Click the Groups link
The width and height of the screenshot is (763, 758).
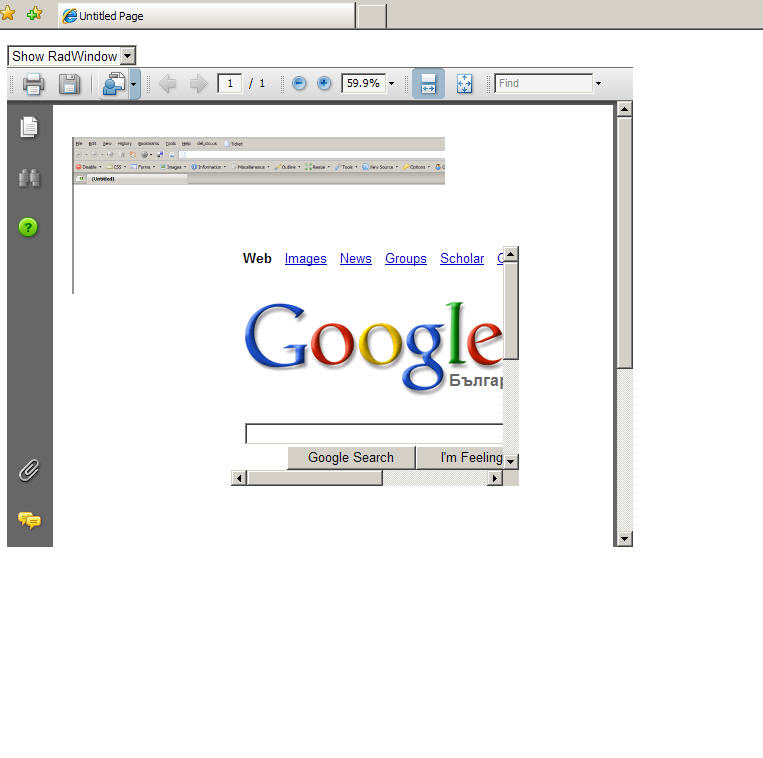pyautogui.click(x=406, y=258)
